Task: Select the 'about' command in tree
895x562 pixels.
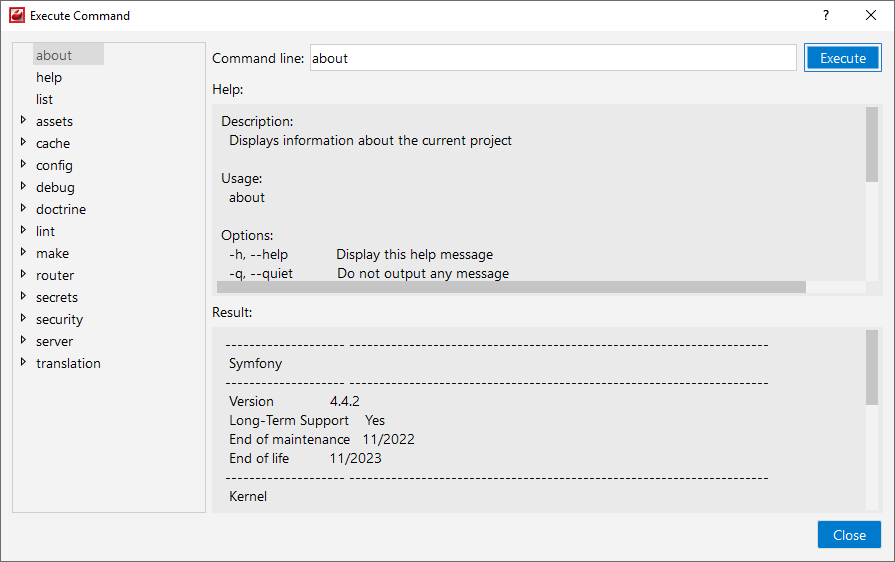Action: click(54, 55)
